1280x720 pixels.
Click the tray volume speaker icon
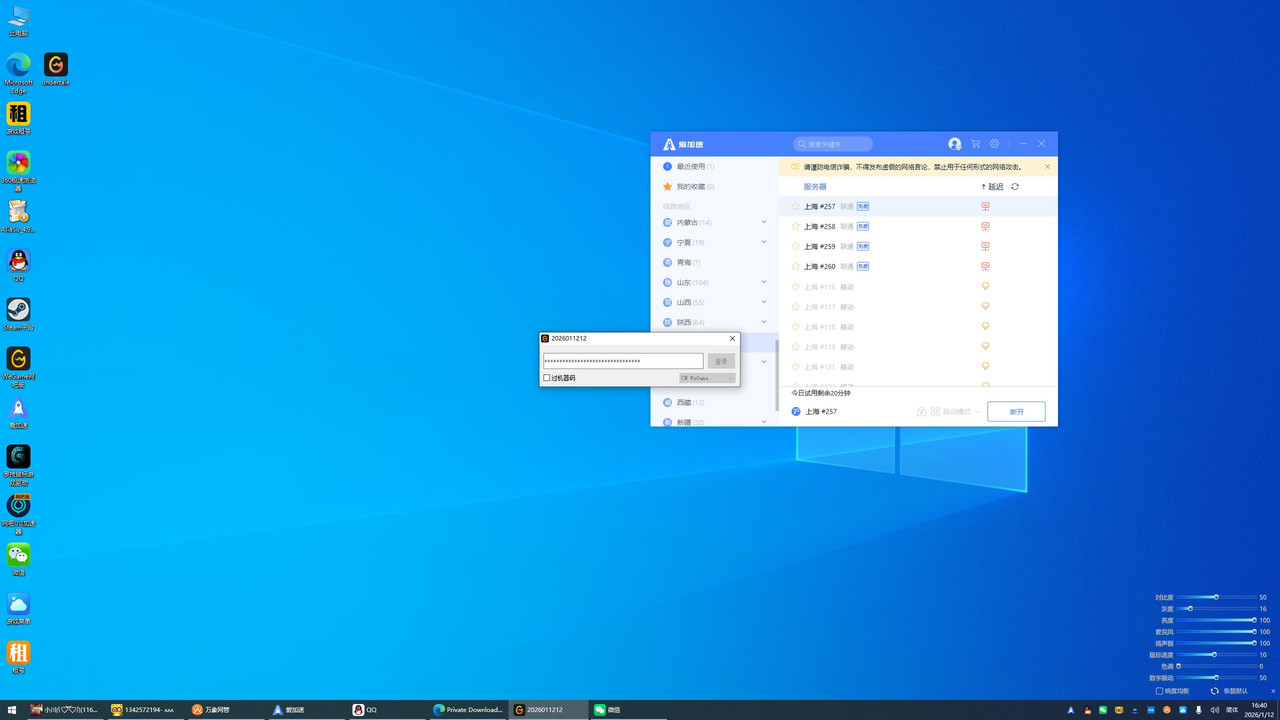(1213, 710)
